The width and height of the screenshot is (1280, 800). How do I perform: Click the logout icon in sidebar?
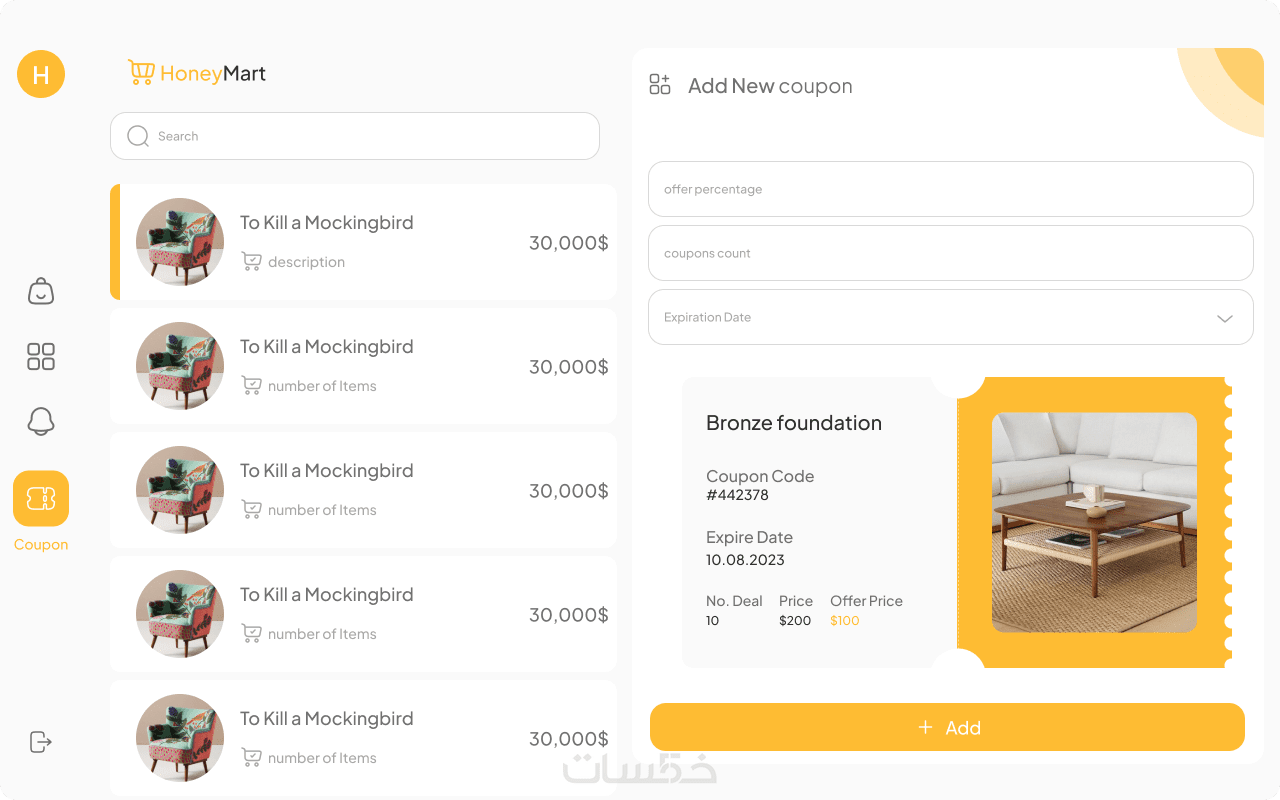[x=41, y=741]
